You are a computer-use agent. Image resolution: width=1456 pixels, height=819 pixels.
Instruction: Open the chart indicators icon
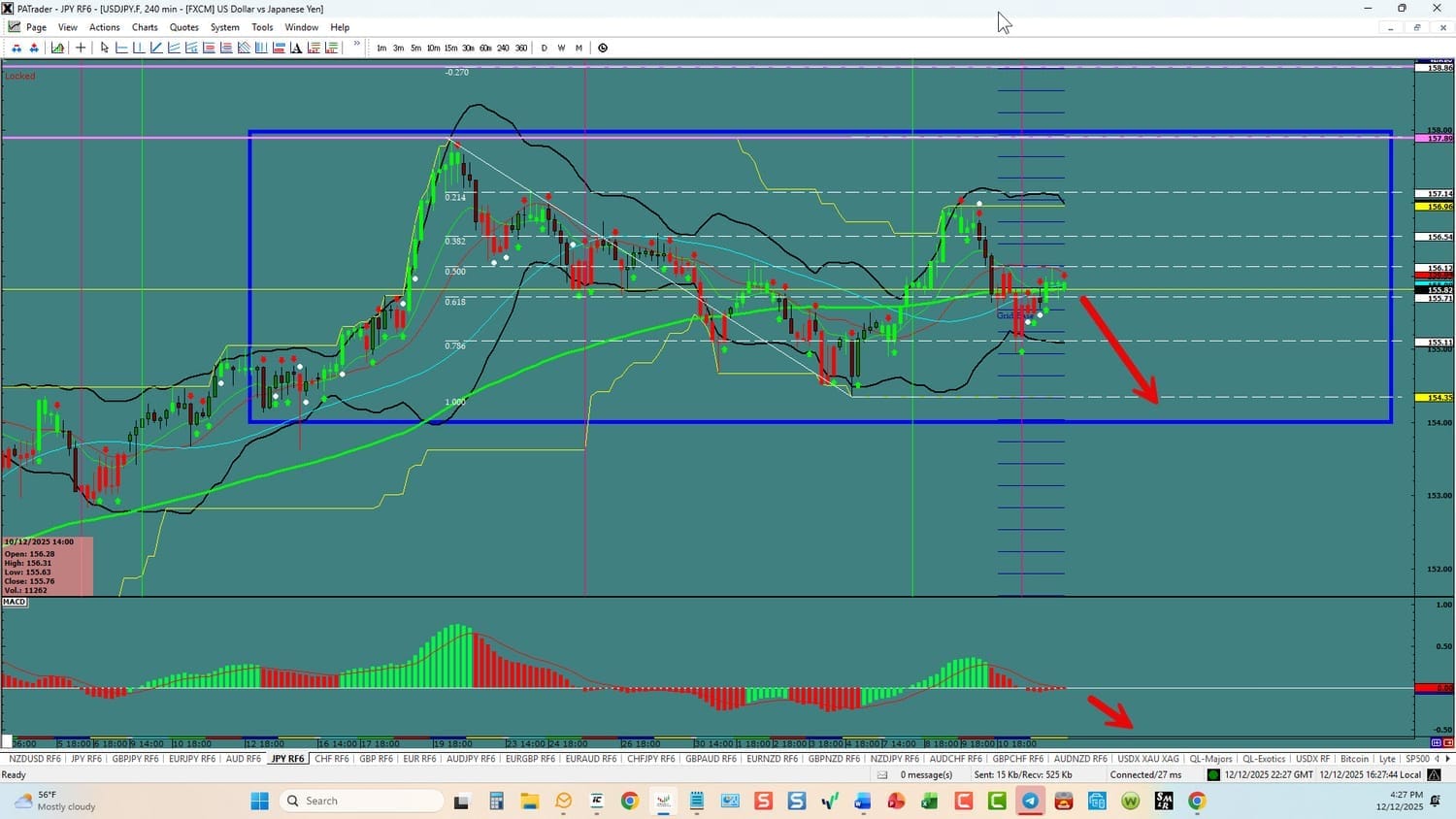pos(58,48)
